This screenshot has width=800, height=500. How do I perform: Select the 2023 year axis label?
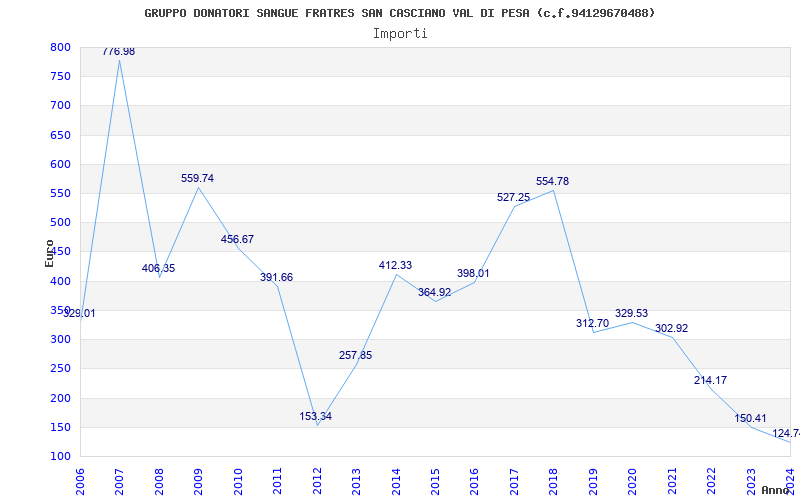751,481
